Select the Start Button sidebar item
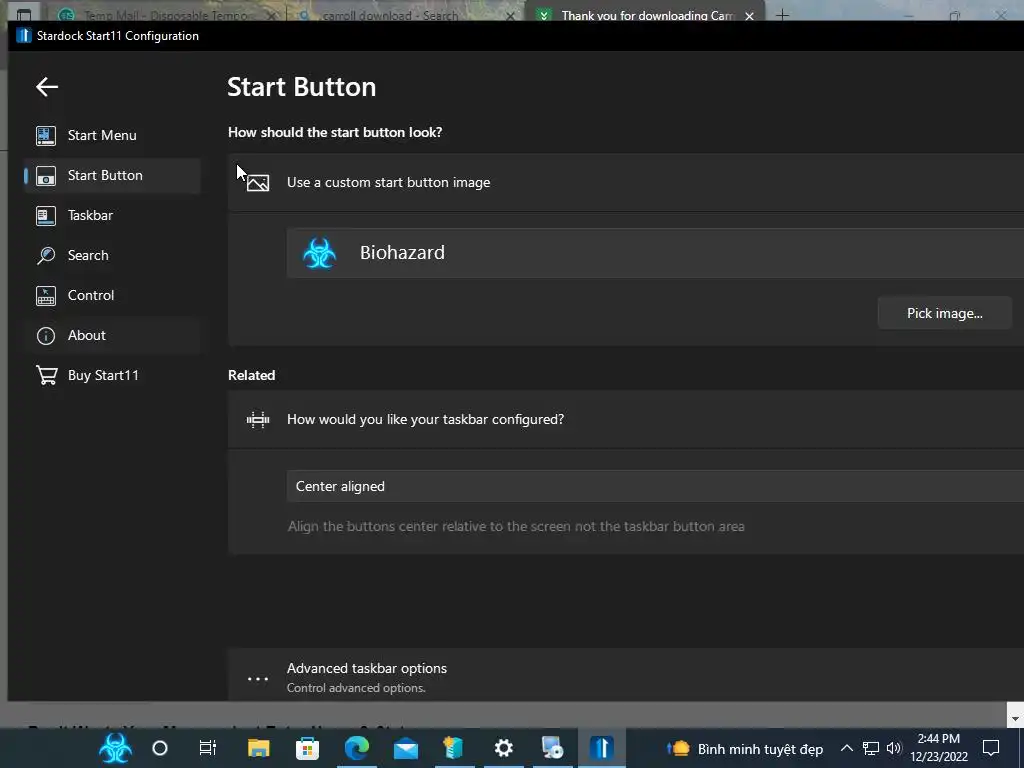 [x=112, y=175]
